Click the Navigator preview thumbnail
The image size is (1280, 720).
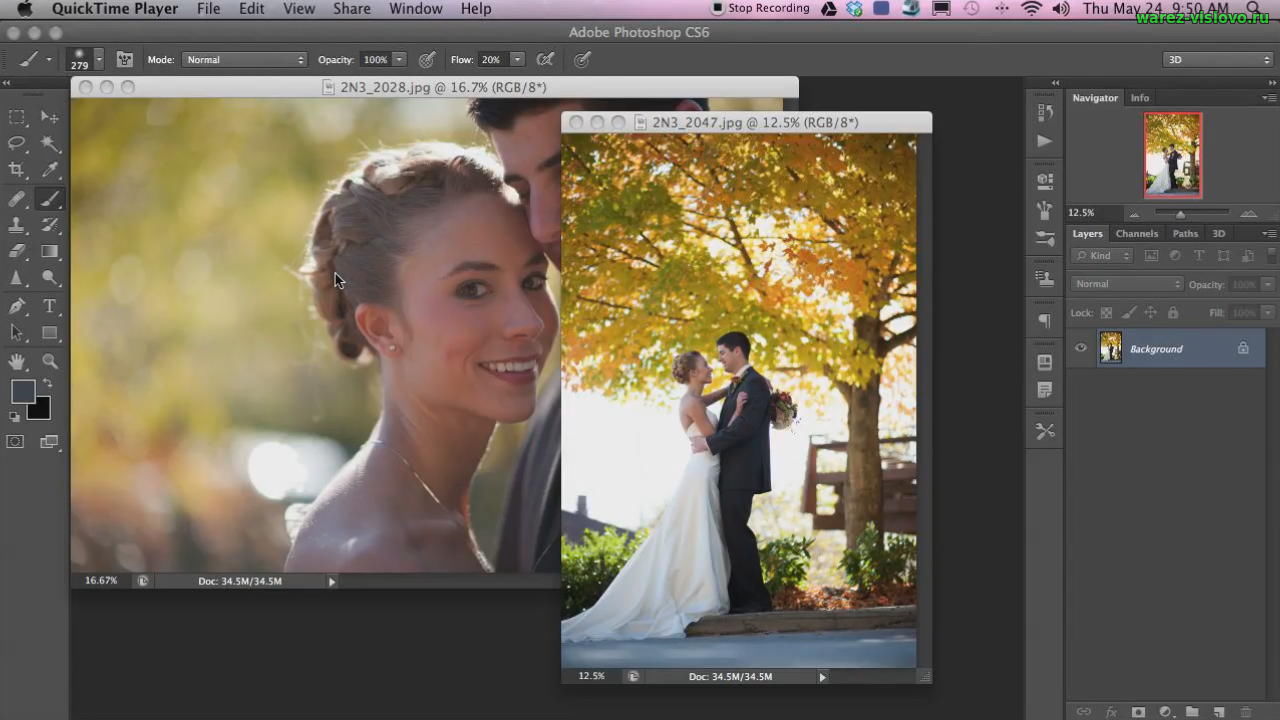[1173, 155]
